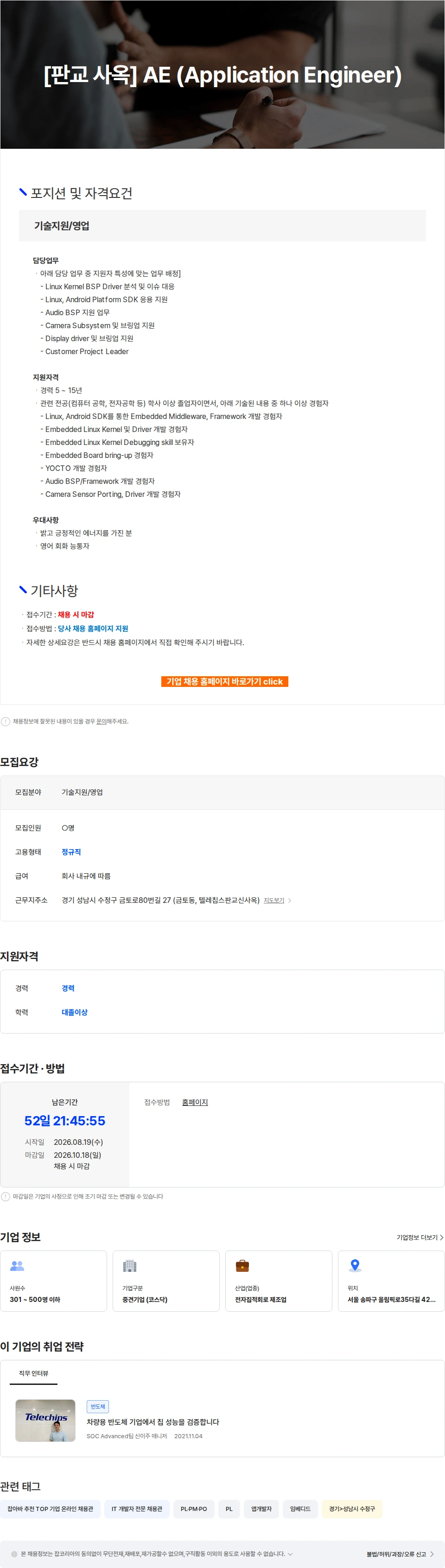This screenshot has height=1568, width=445.
Task: Select the PL·PM·PO tag
Action: coord(194,1509)
